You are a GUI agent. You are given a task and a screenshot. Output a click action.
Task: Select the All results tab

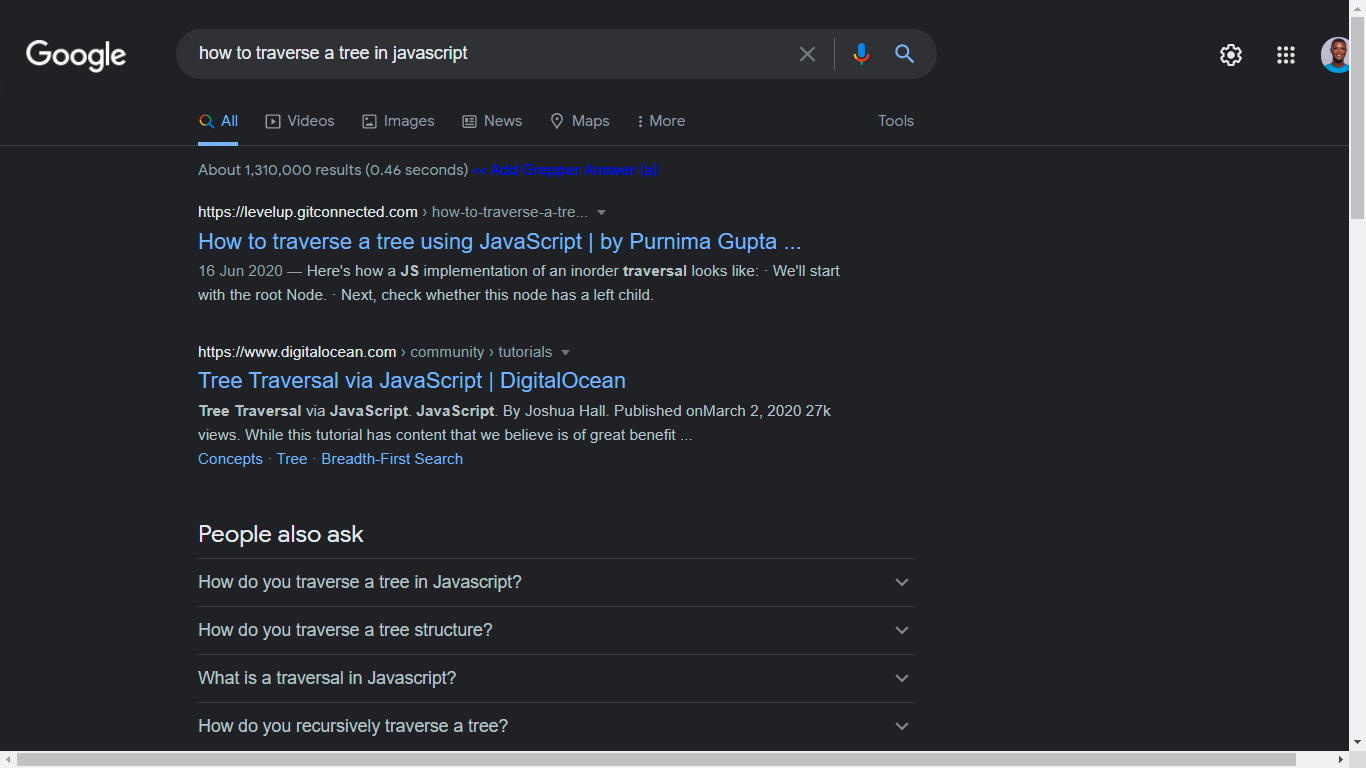click(x=218, y=121)
